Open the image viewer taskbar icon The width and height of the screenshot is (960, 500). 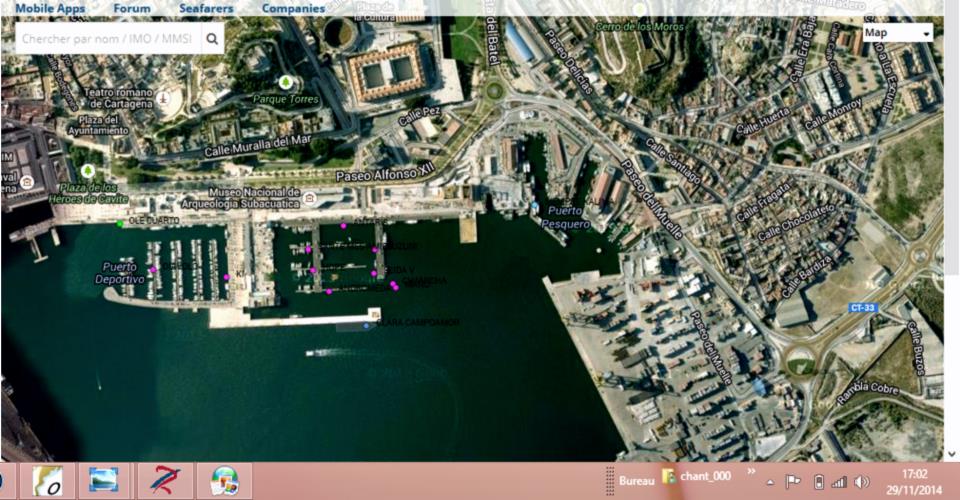[103, 481]
